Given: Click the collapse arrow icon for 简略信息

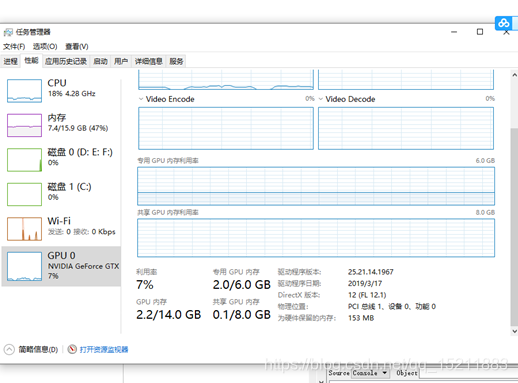Looking at the screenshot, I should point(9,349).
